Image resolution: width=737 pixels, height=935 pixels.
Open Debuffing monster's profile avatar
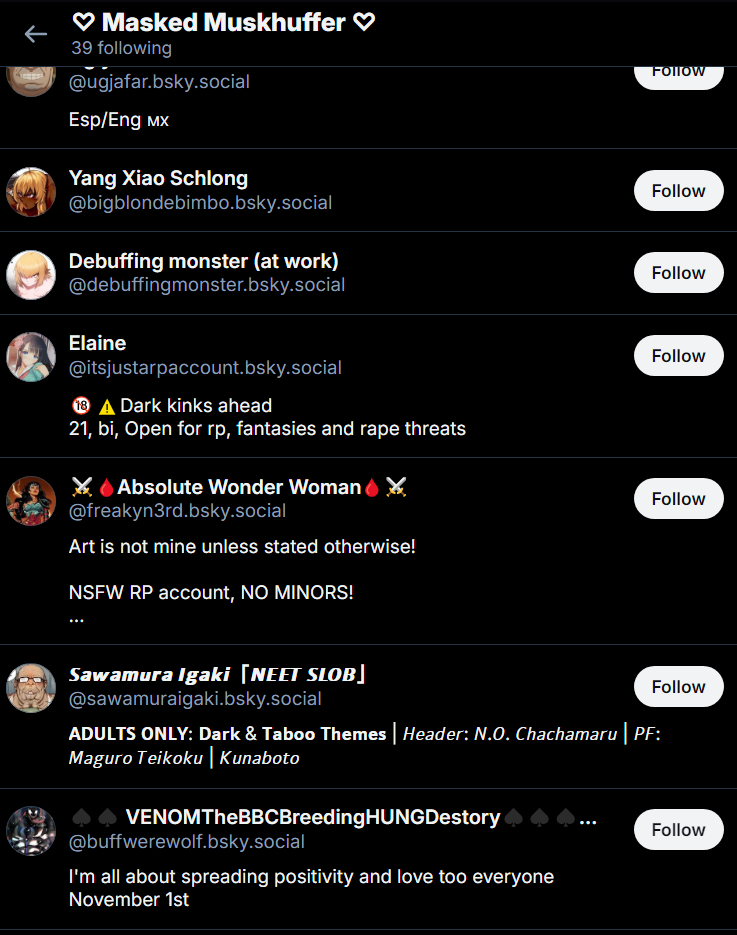(x=31, y=275)
